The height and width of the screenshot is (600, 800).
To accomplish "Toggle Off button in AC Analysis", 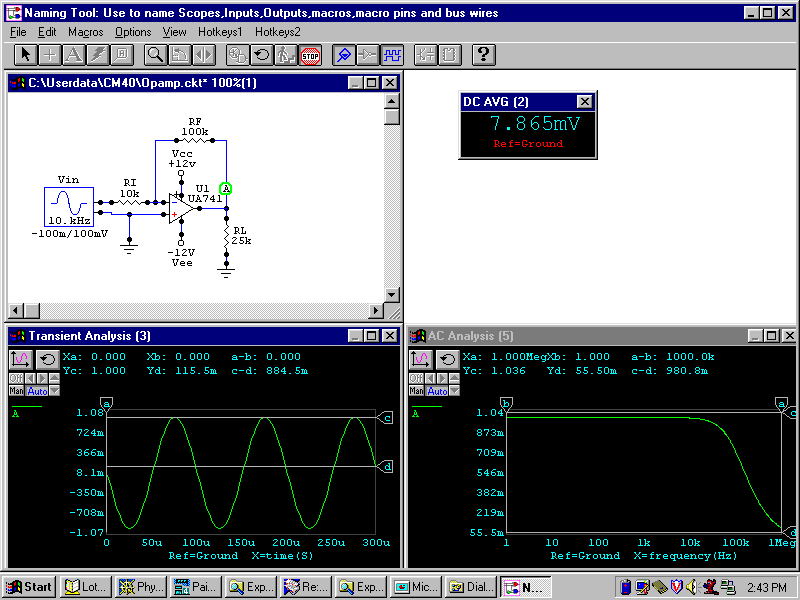I will (416, 378).
